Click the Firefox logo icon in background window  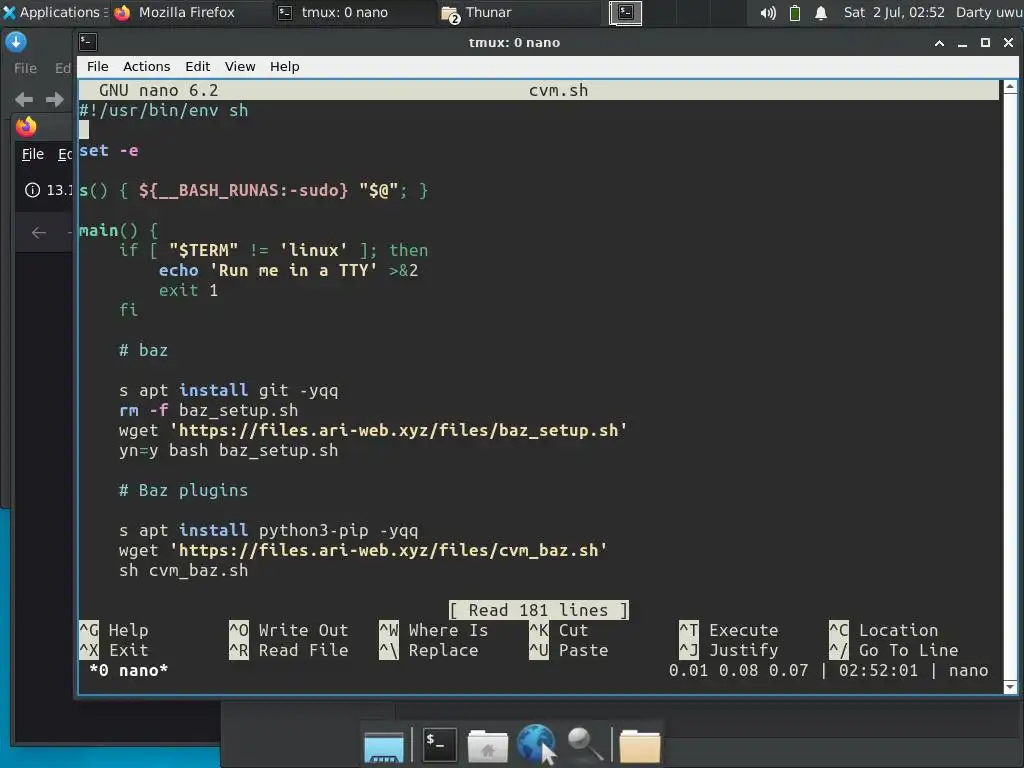[26, 127]
